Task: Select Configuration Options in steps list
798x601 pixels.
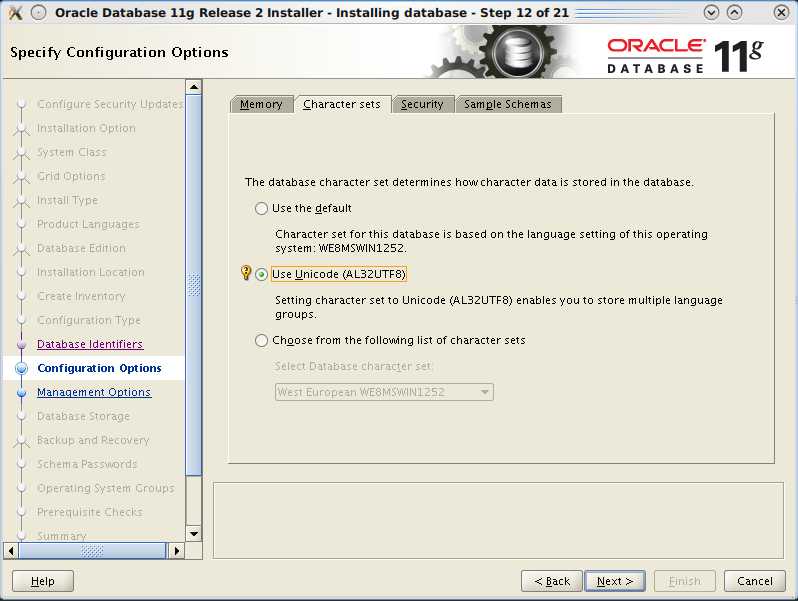Action: 99,368
